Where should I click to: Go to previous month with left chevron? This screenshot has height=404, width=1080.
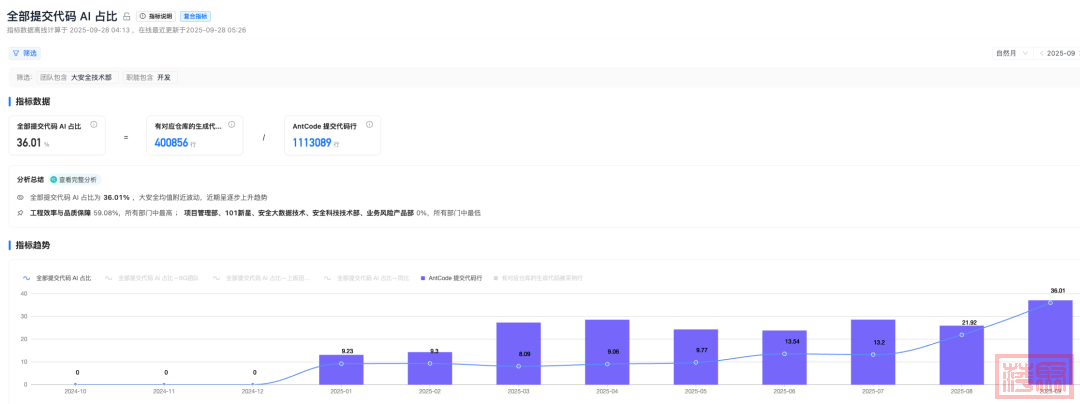click(1041, 53)
